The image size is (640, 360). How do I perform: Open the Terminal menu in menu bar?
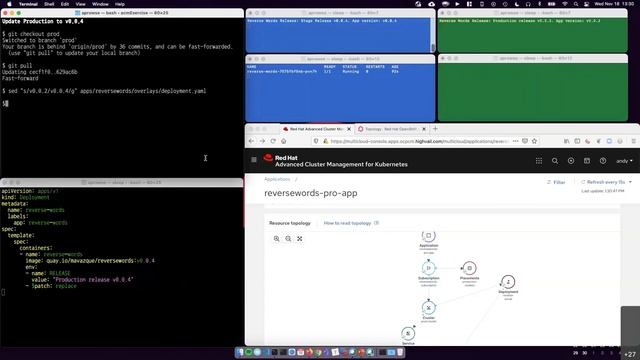click(x=28, y=4)
